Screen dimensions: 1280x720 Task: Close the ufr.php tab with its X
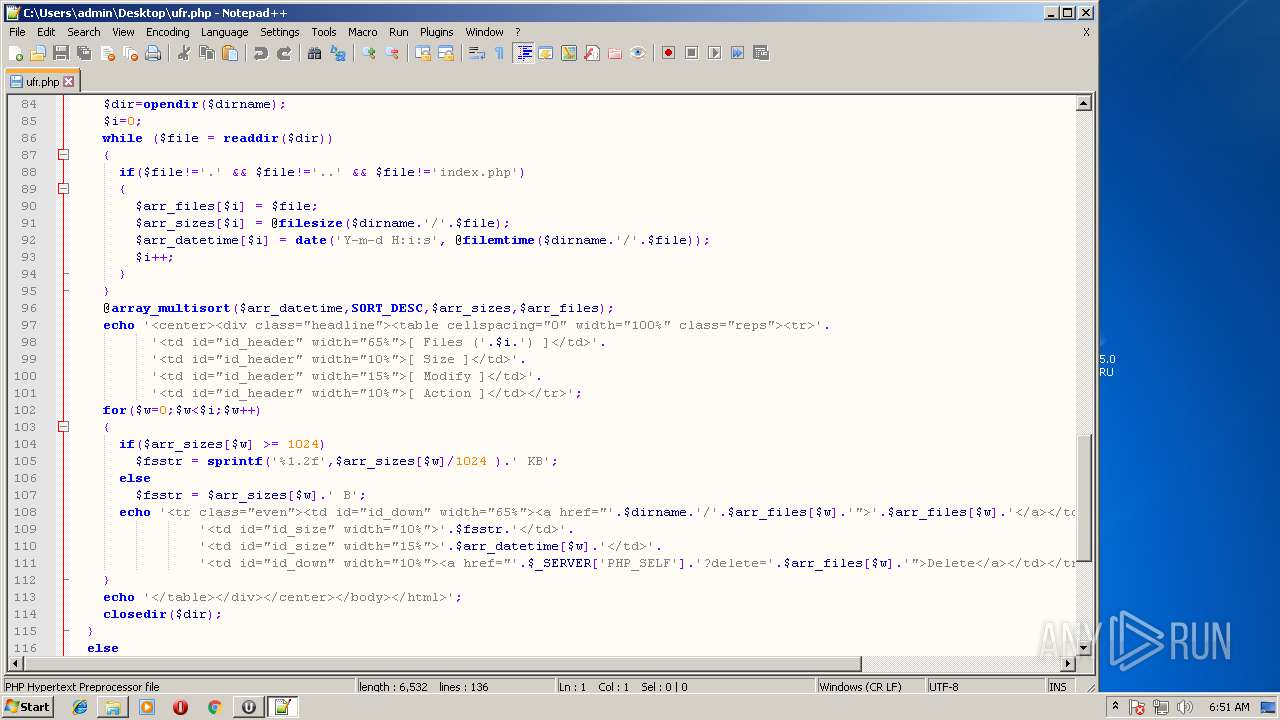(69, 82)
